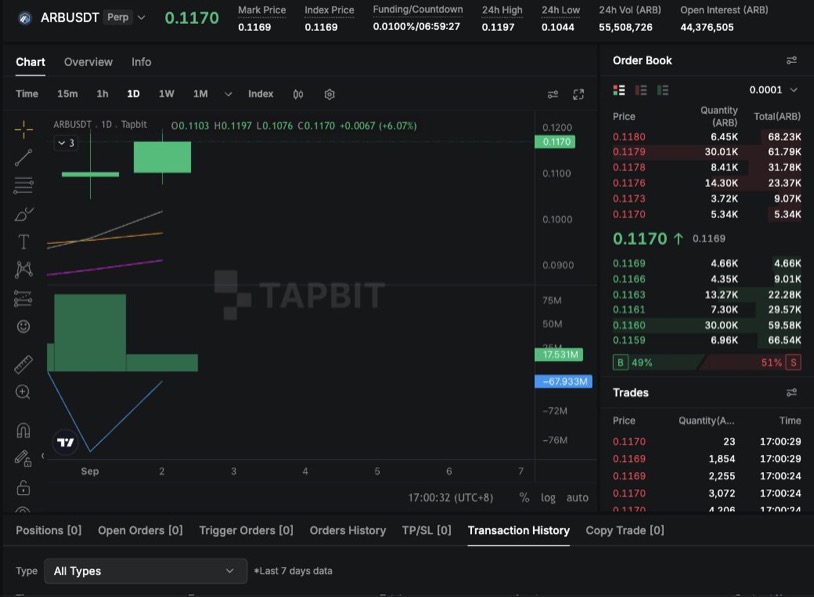814x597 pixels.
Task: Select the crosshair cursor tool
Action: (x=23, y=129)
